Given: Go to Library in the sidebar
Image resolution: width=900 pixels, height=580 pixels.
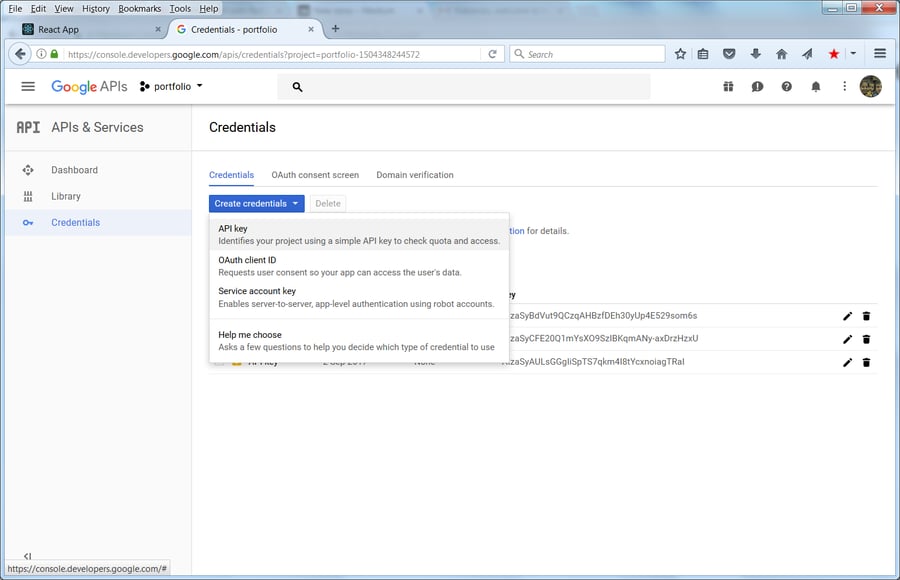Looking at the screenshot, I should [x=66, y=196].
